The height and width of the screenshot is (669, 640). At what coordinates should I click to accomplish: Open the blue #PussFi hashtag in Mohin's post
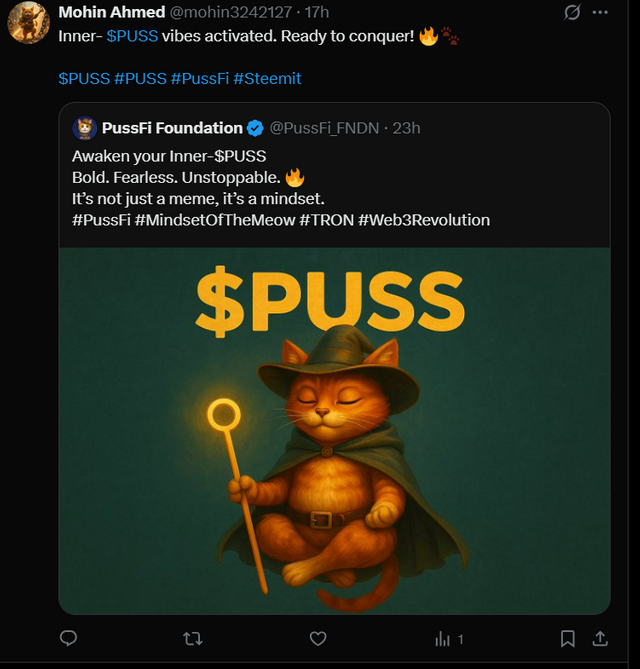coord(199,78)
